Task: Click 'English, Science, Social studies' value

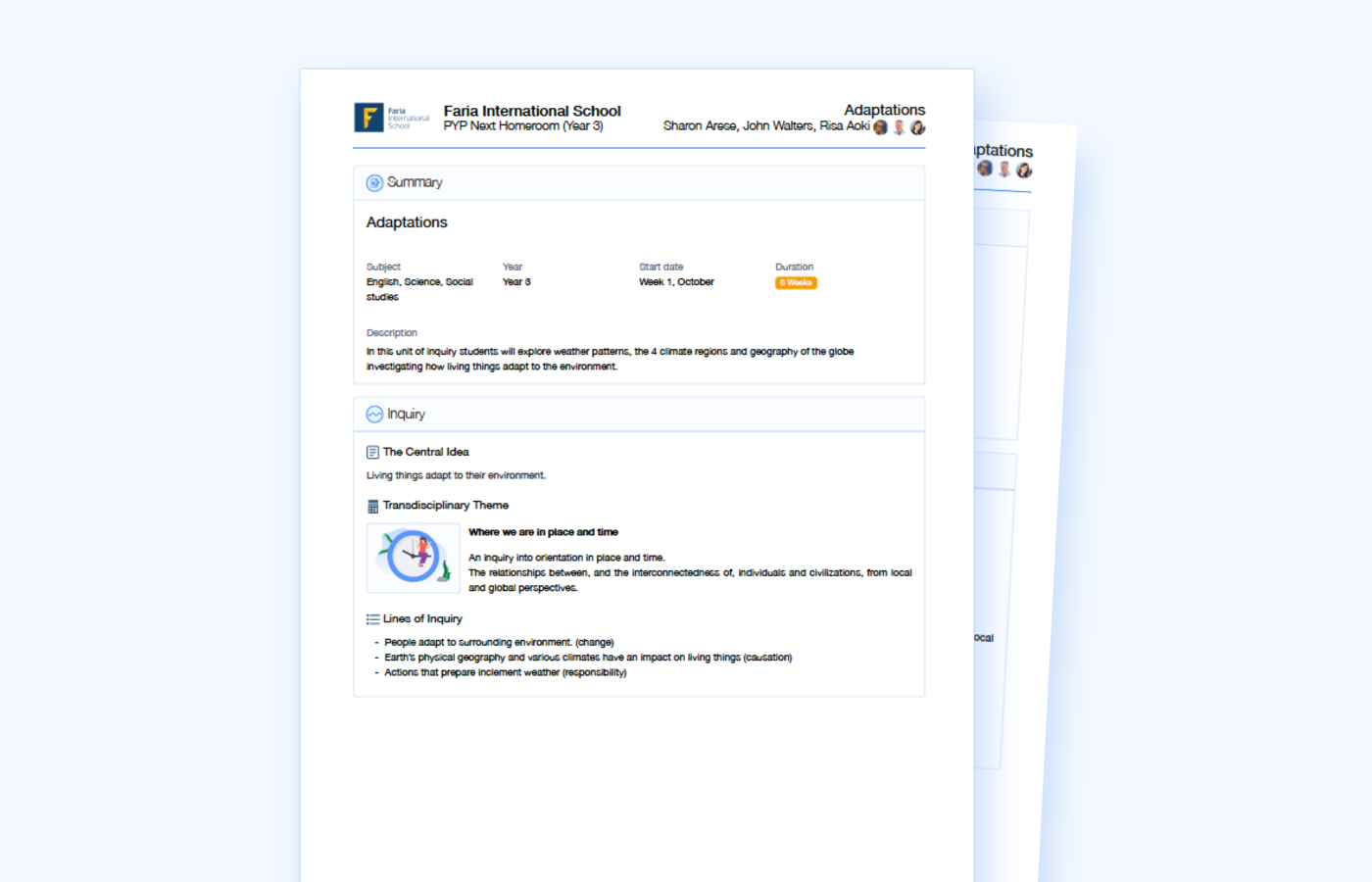Action: tap(419, 289)
